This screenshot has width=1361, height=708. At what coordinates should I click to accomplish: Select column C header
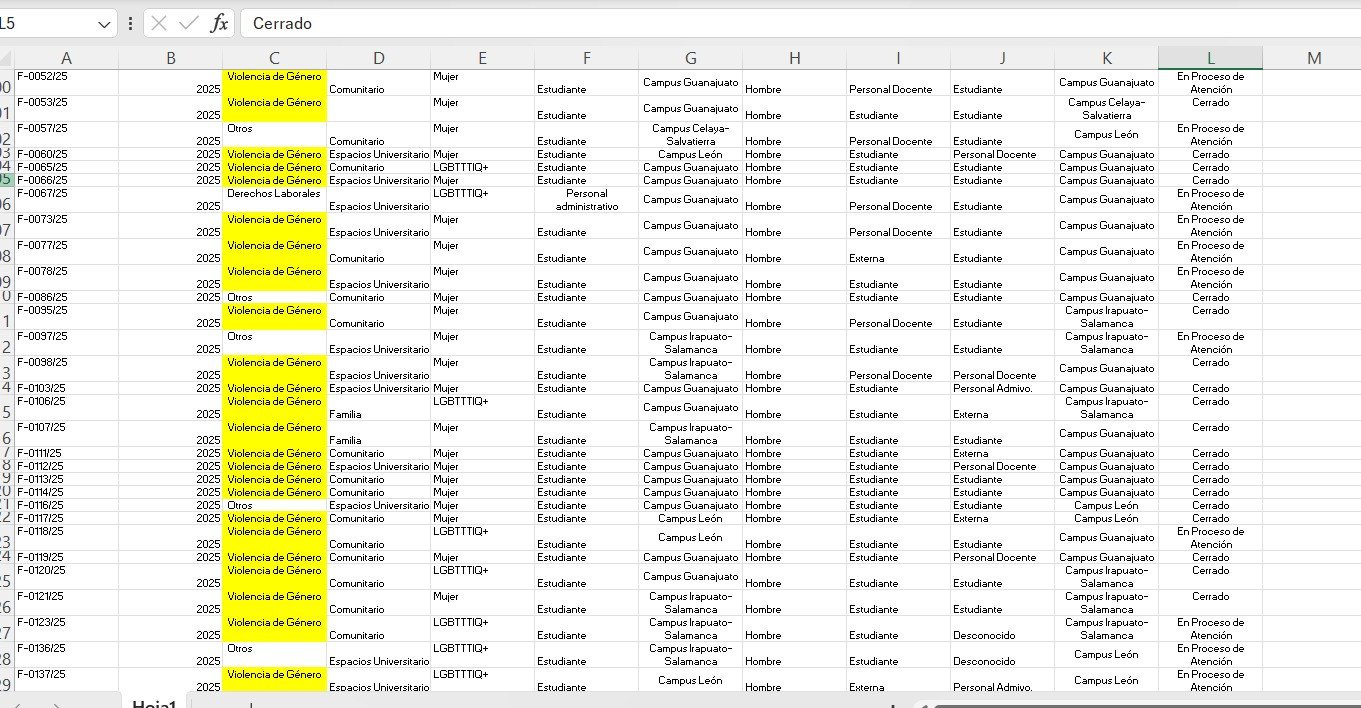click(274, 58)
